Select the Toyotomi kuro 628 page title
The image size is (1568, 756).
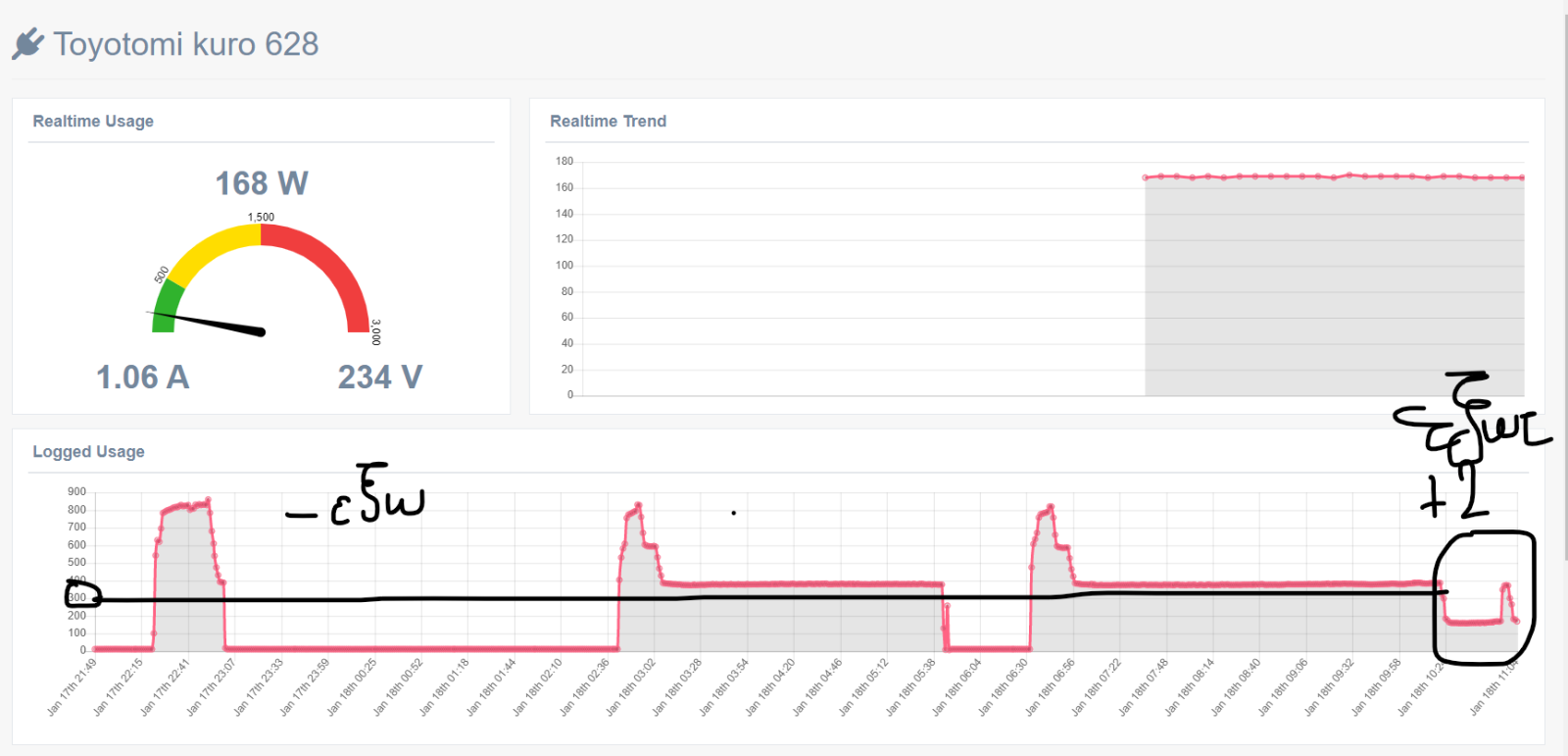click(x=186, y=44)
